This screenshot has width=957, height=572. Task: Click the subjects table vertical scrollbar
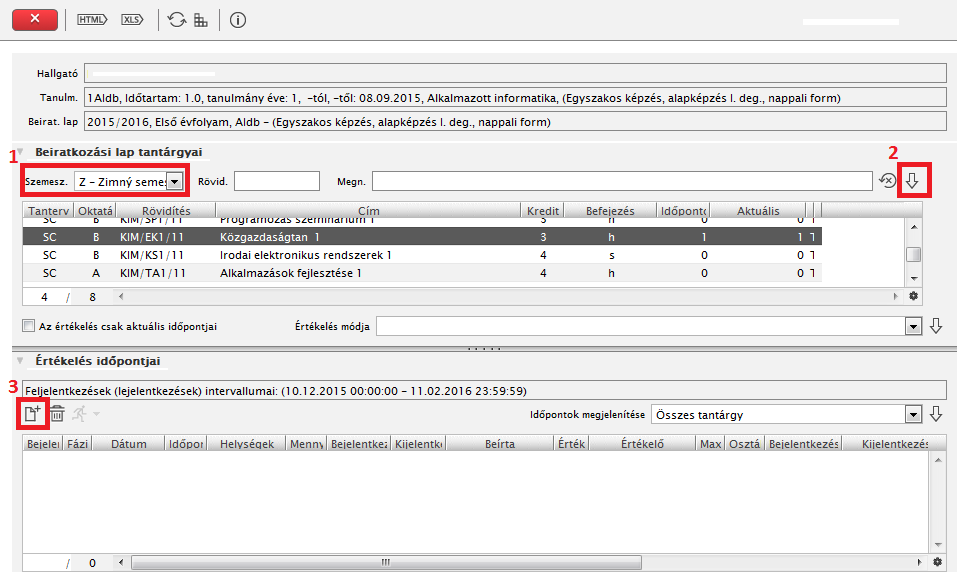point(913,254)
